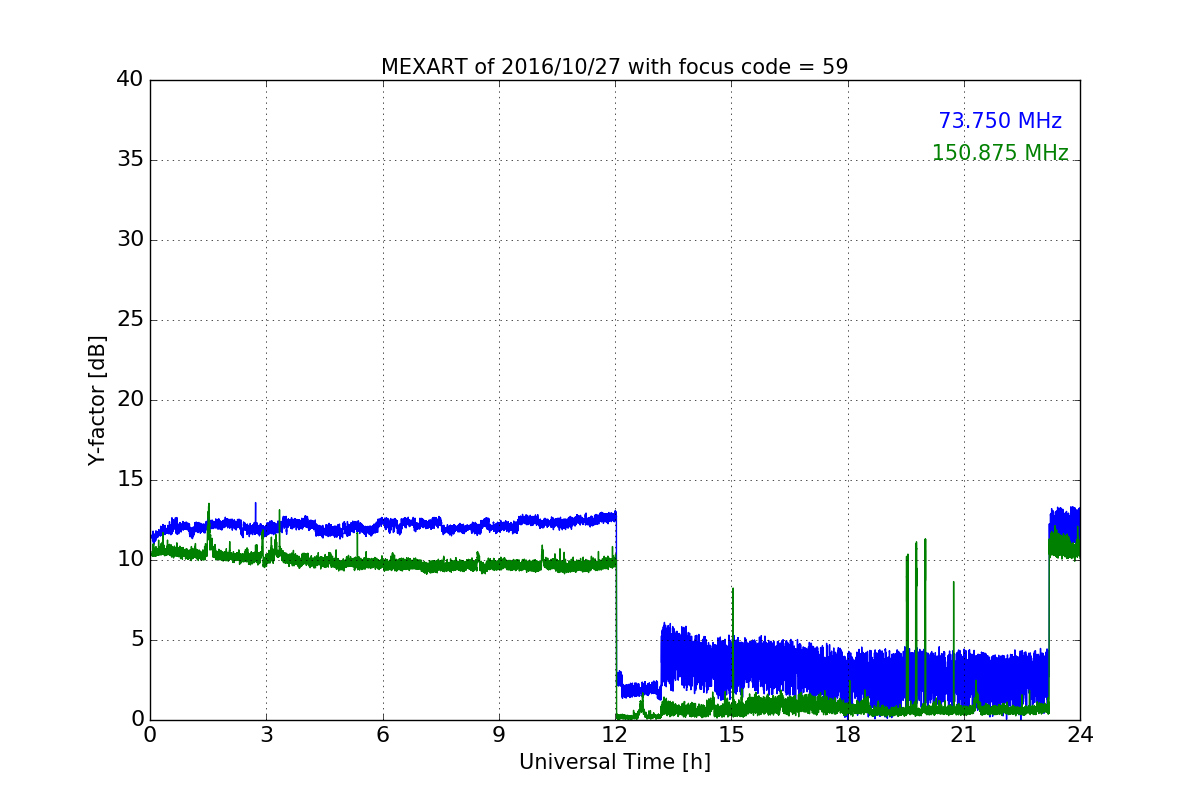
Task: Select the green 150.875 MHz legend label
Action: 1000,153
